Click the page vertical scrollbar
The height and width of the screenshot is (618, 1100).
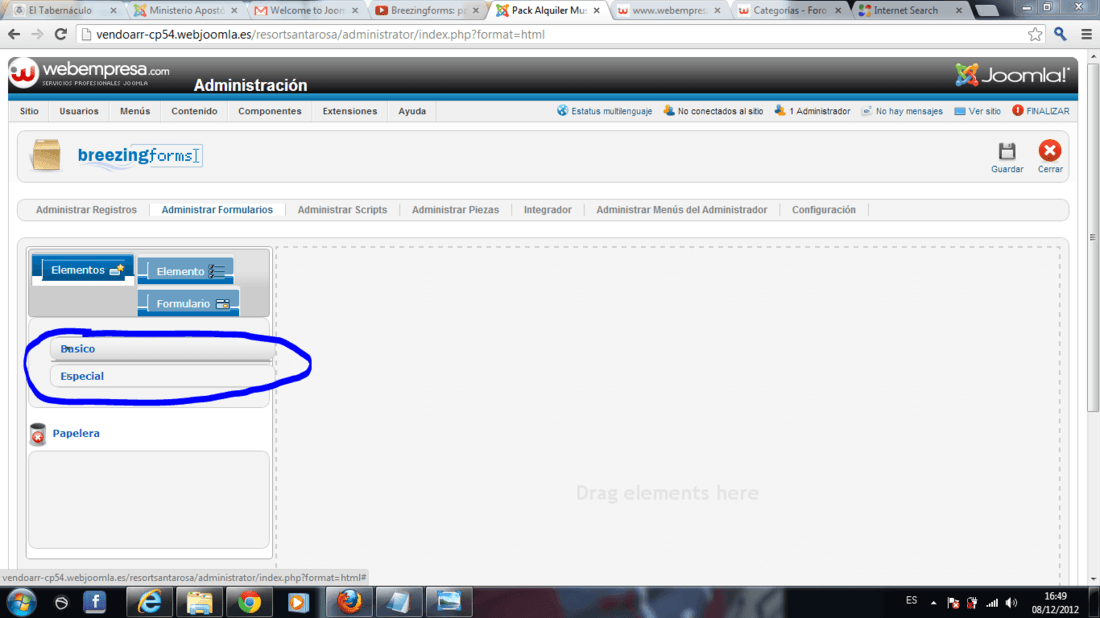(1092, 237)
